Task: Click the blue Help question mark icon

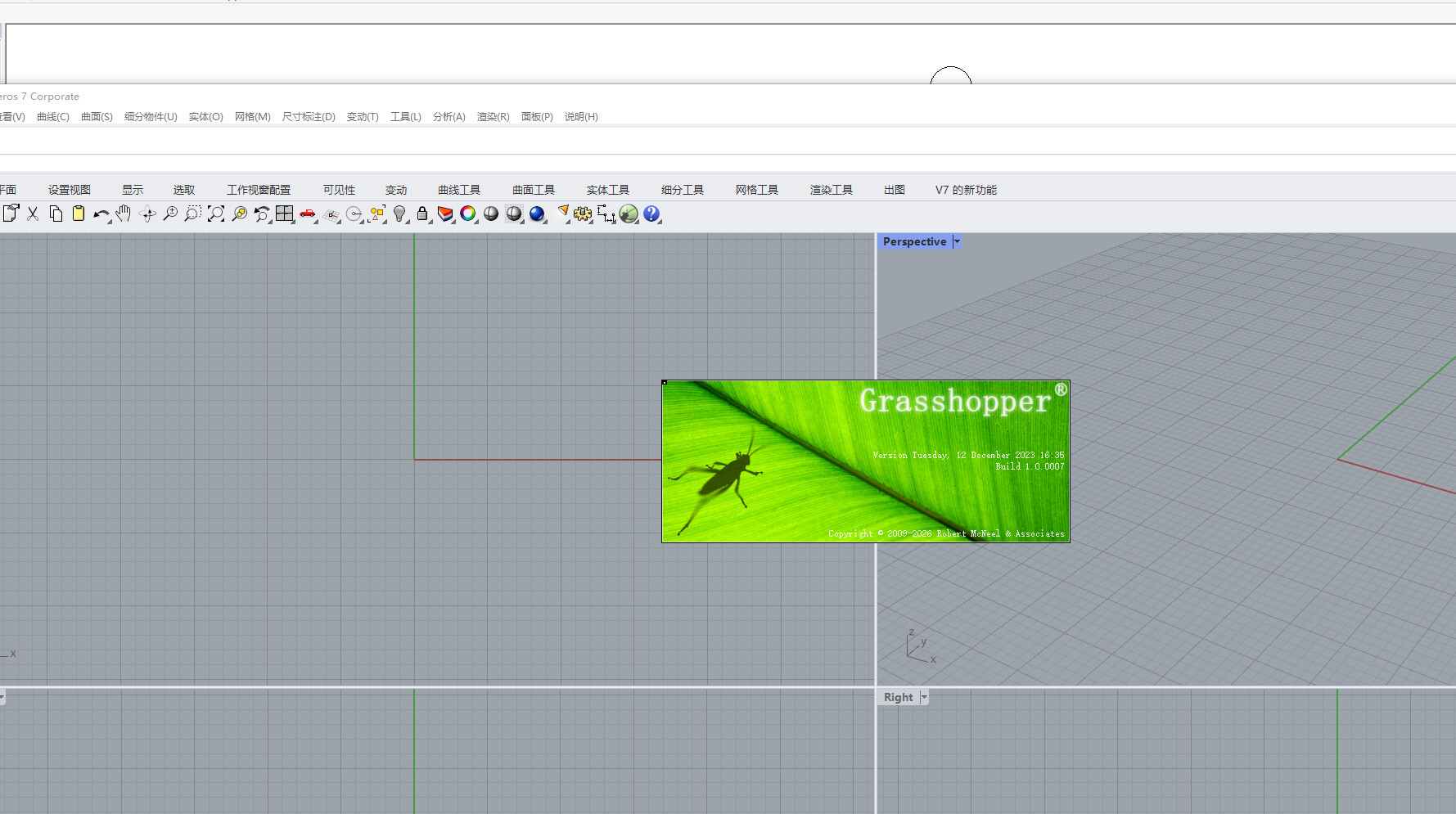Action: (651, 214)
